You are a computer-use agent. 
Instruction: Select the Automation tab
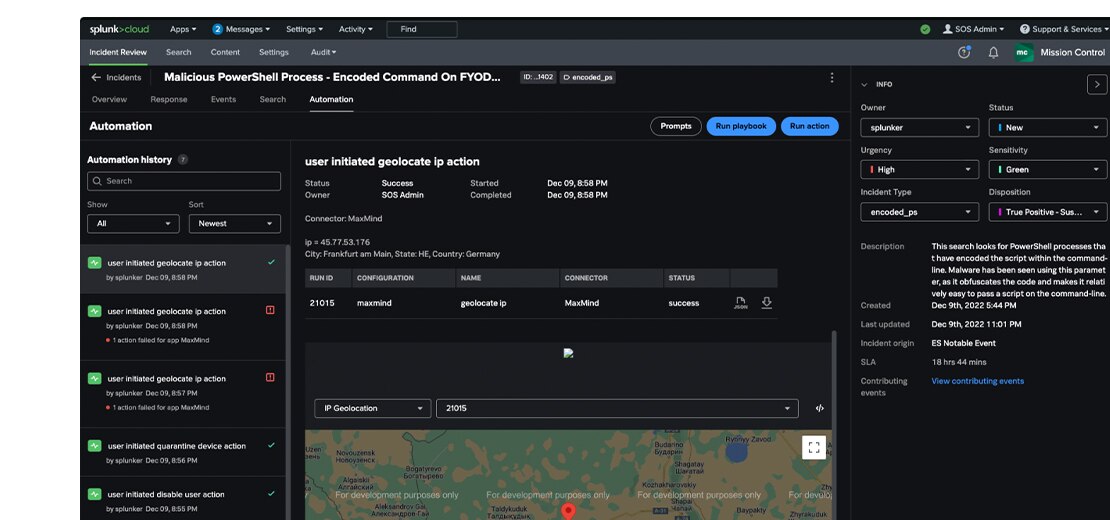[x=331, y=100]
